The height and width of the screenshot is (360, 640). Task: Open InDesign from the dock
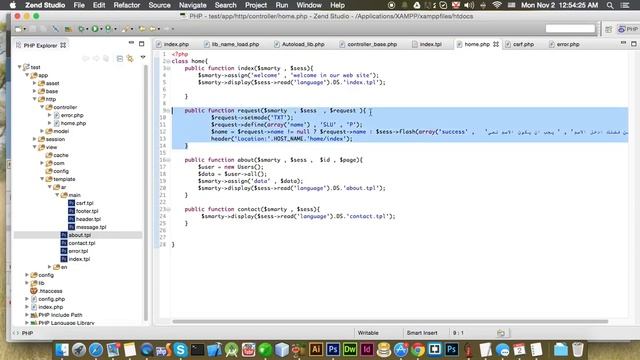(366, 350)
